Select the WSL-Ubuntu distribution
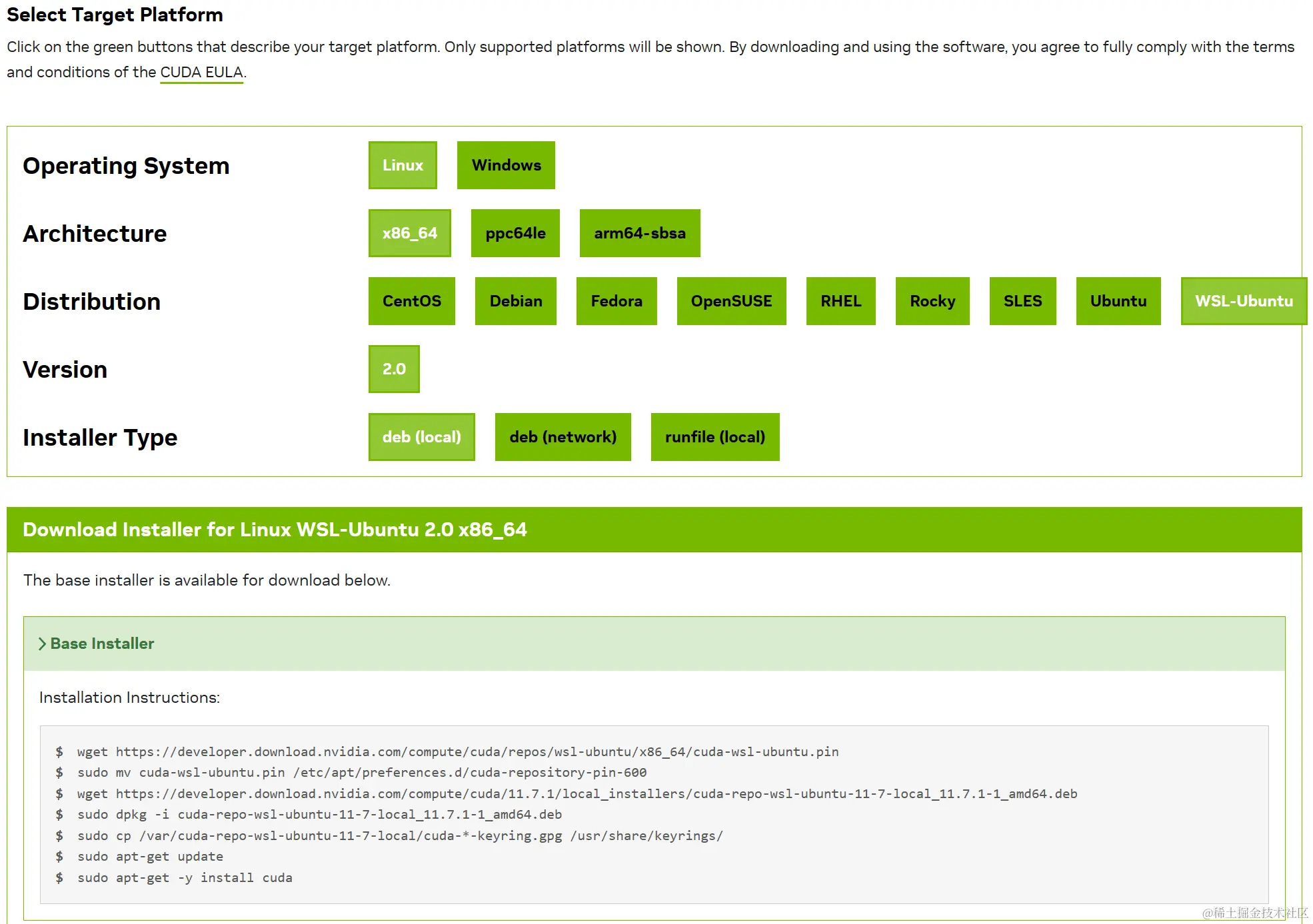The width and height of the screenshot is (1313, 924). 1243,301
